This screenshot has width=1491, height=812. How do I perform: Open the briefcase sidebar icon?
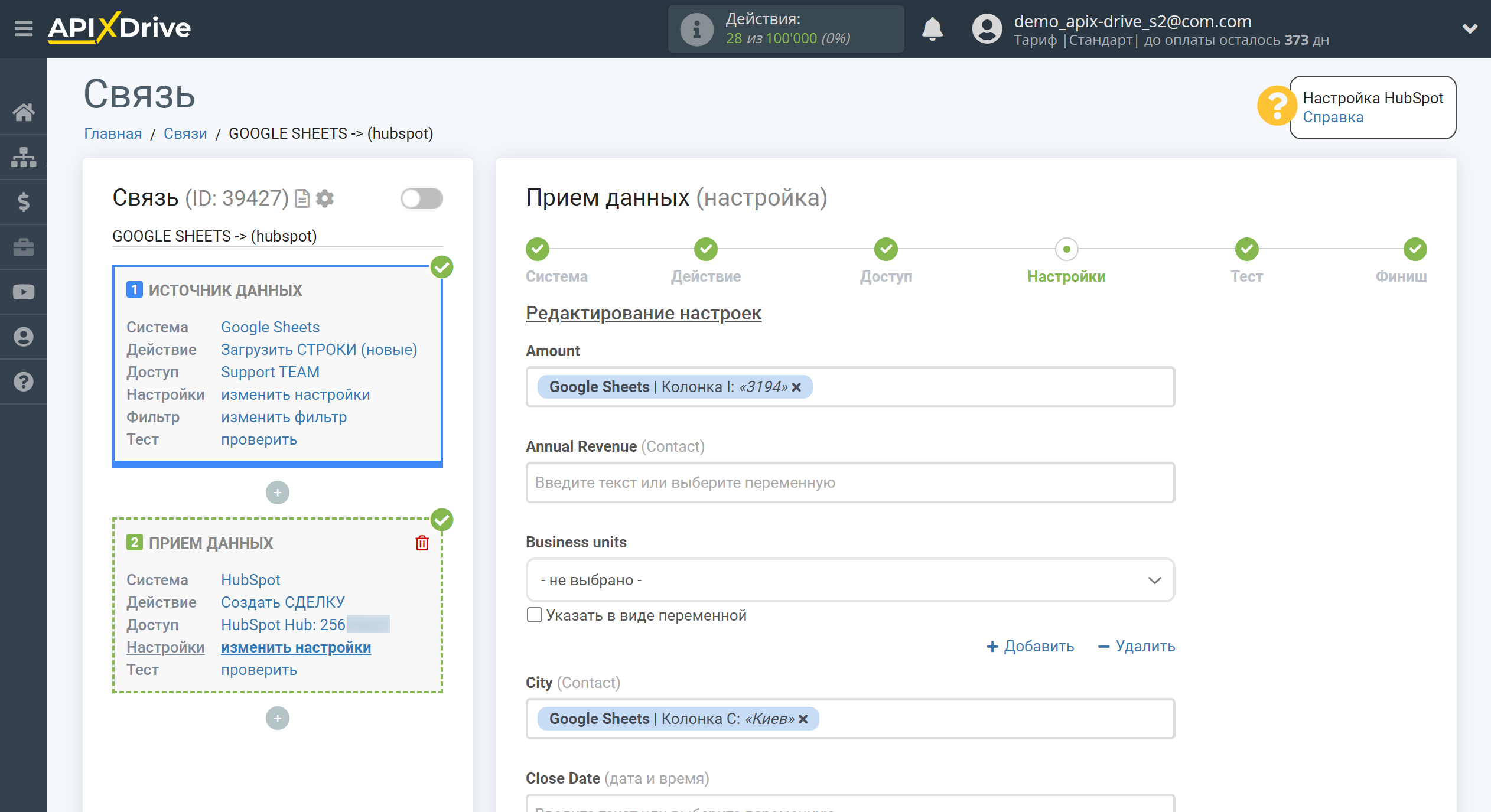[x=24, y=247]
